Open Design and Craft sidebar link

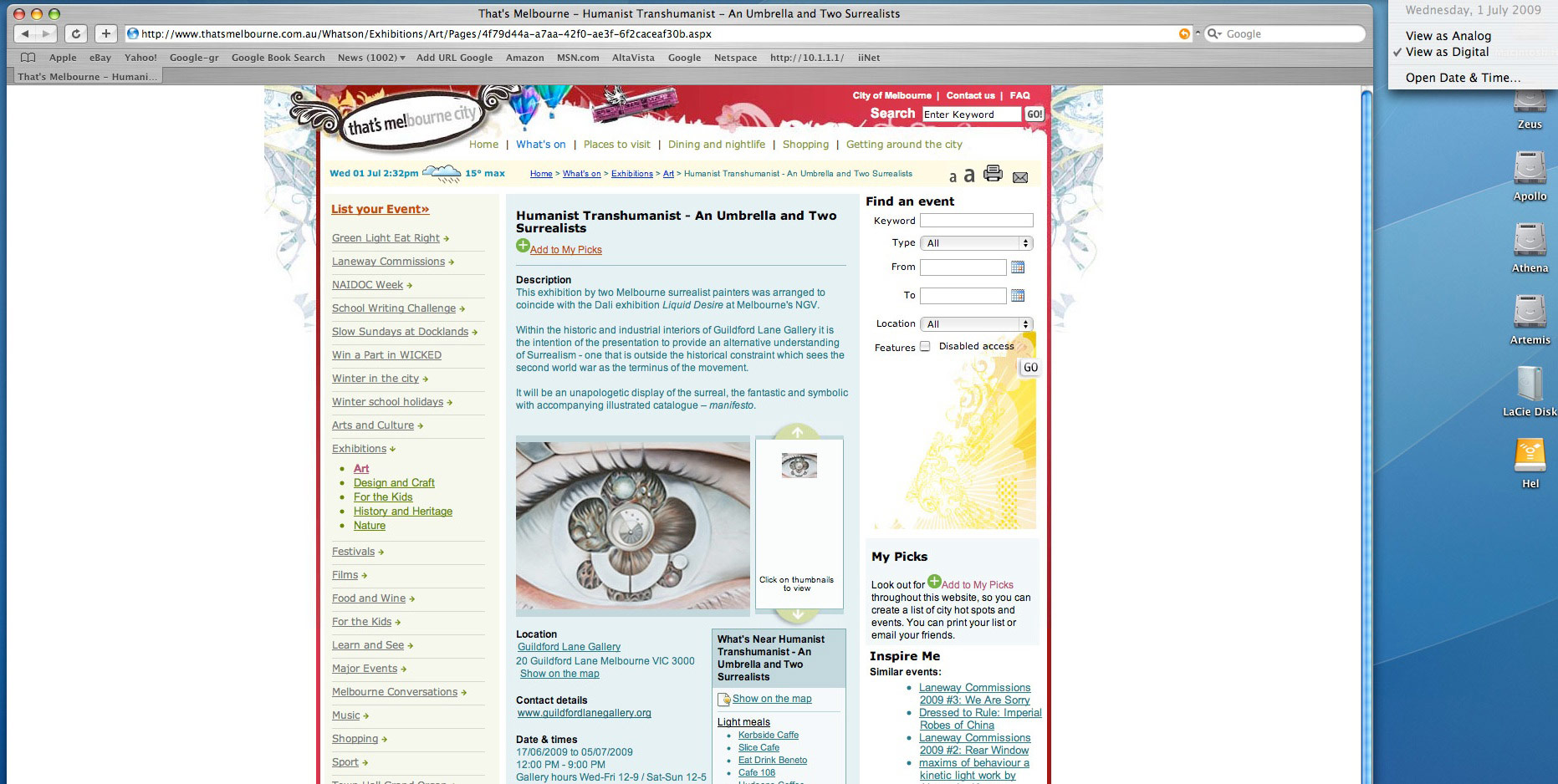394,483
